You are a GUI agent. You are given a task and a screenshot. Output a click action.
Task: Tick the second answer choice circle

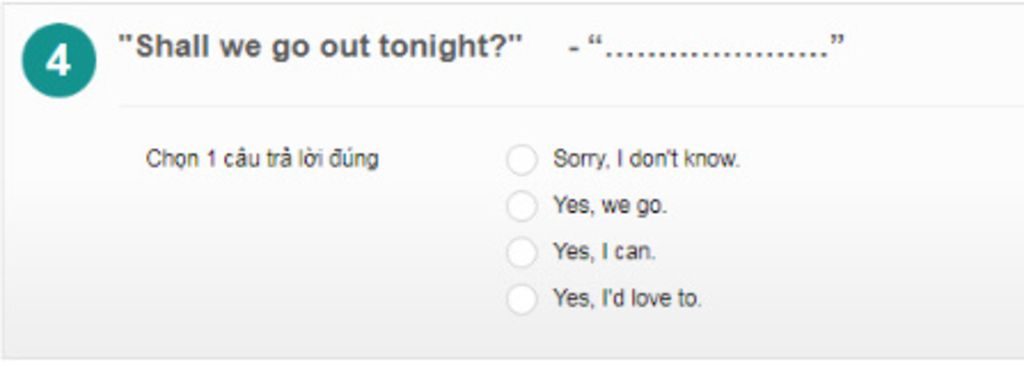[x=522, y=206]
